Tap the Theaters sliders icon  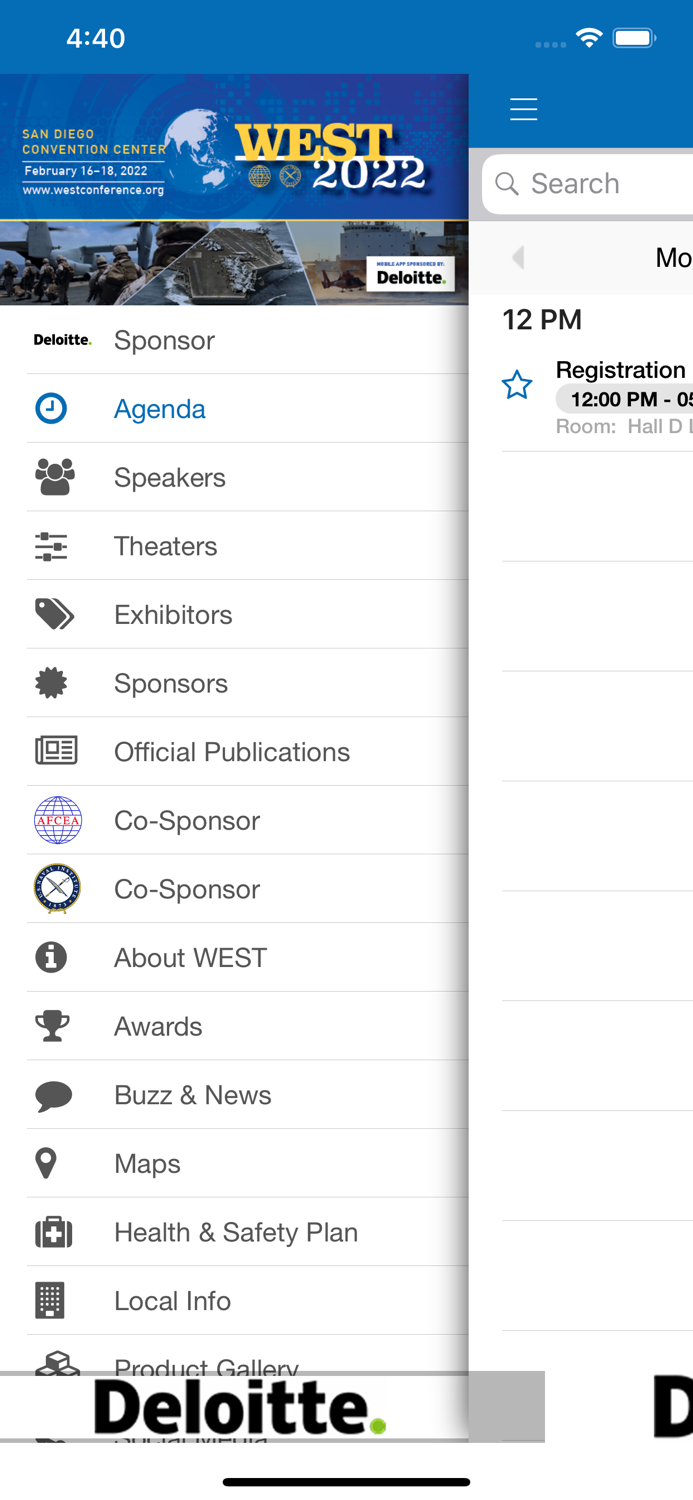coord(51,546)
